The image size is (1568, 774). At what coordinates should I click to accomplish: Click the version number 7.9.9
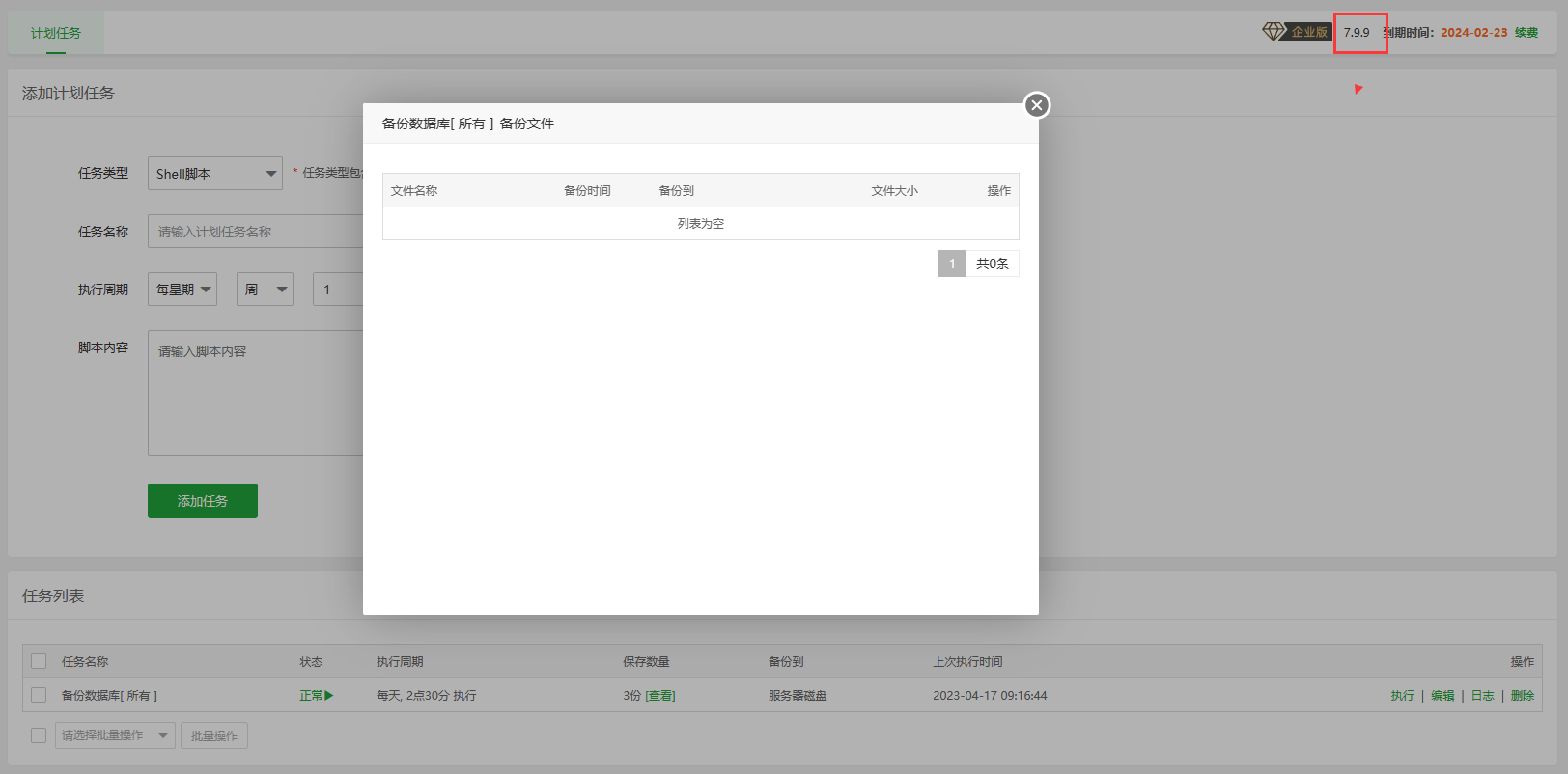point(1357,33)
